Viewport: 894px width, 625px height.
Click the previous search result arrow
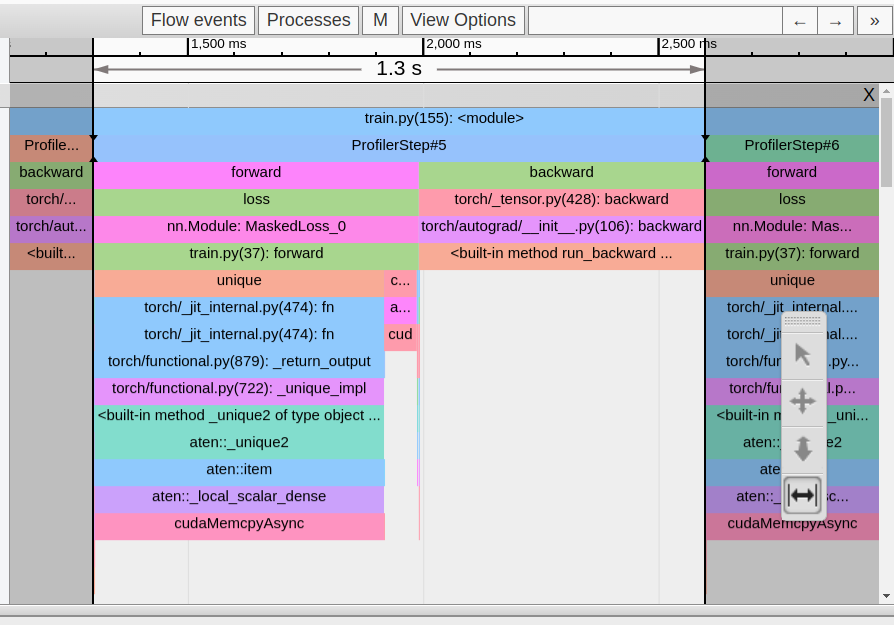click(x=799, y=21)
